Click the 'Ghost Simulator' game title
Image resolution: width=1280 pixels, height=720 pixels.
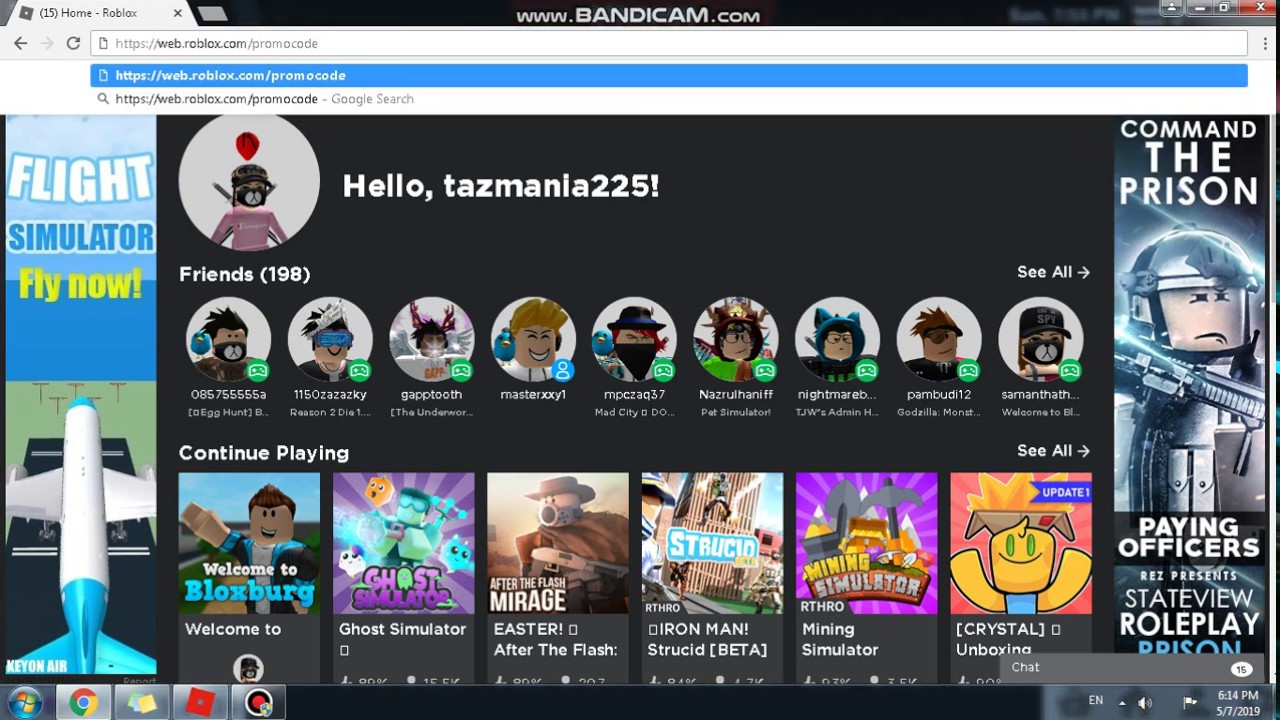coord(402,629)
